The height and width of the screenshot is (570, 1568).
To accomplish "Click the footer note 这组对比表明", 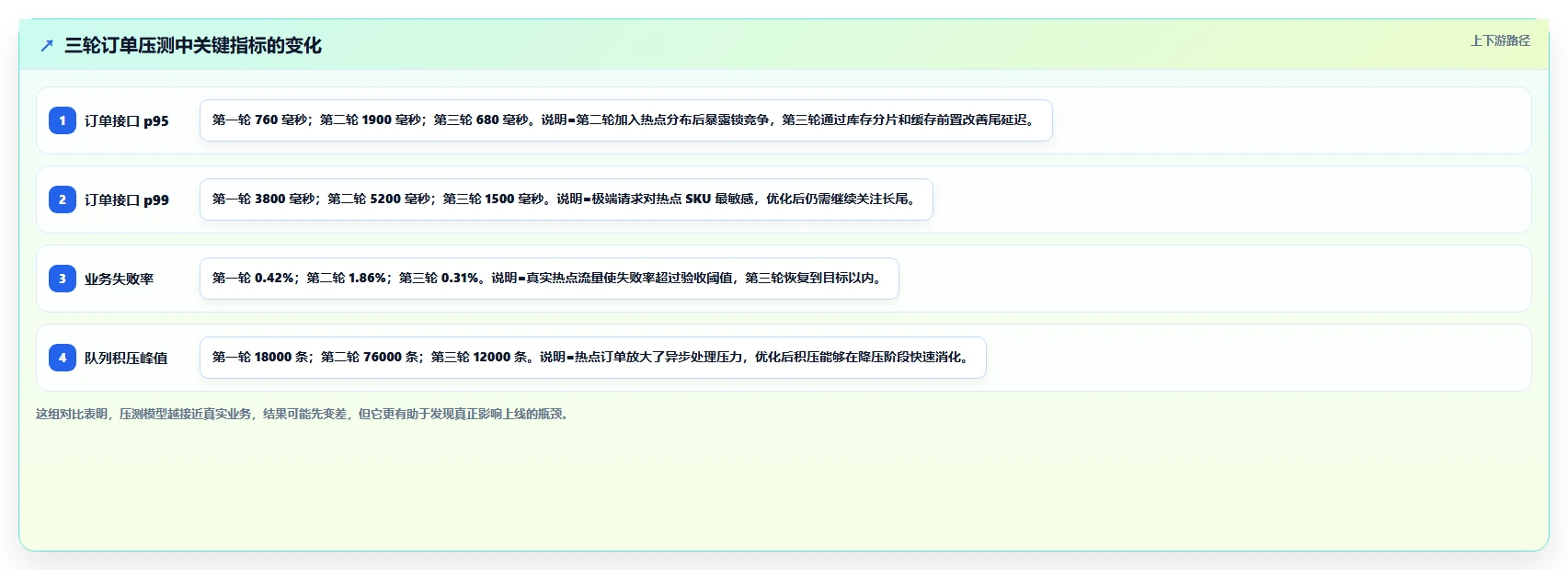I will pos(304,414).
